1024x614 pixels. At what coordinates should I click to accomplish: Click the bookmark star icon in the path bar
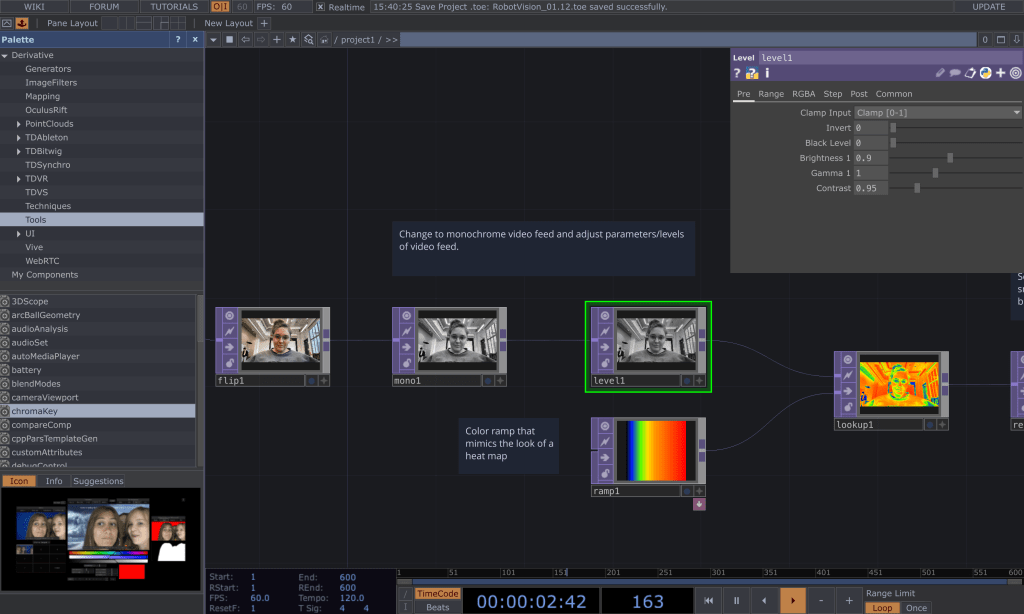293,40
